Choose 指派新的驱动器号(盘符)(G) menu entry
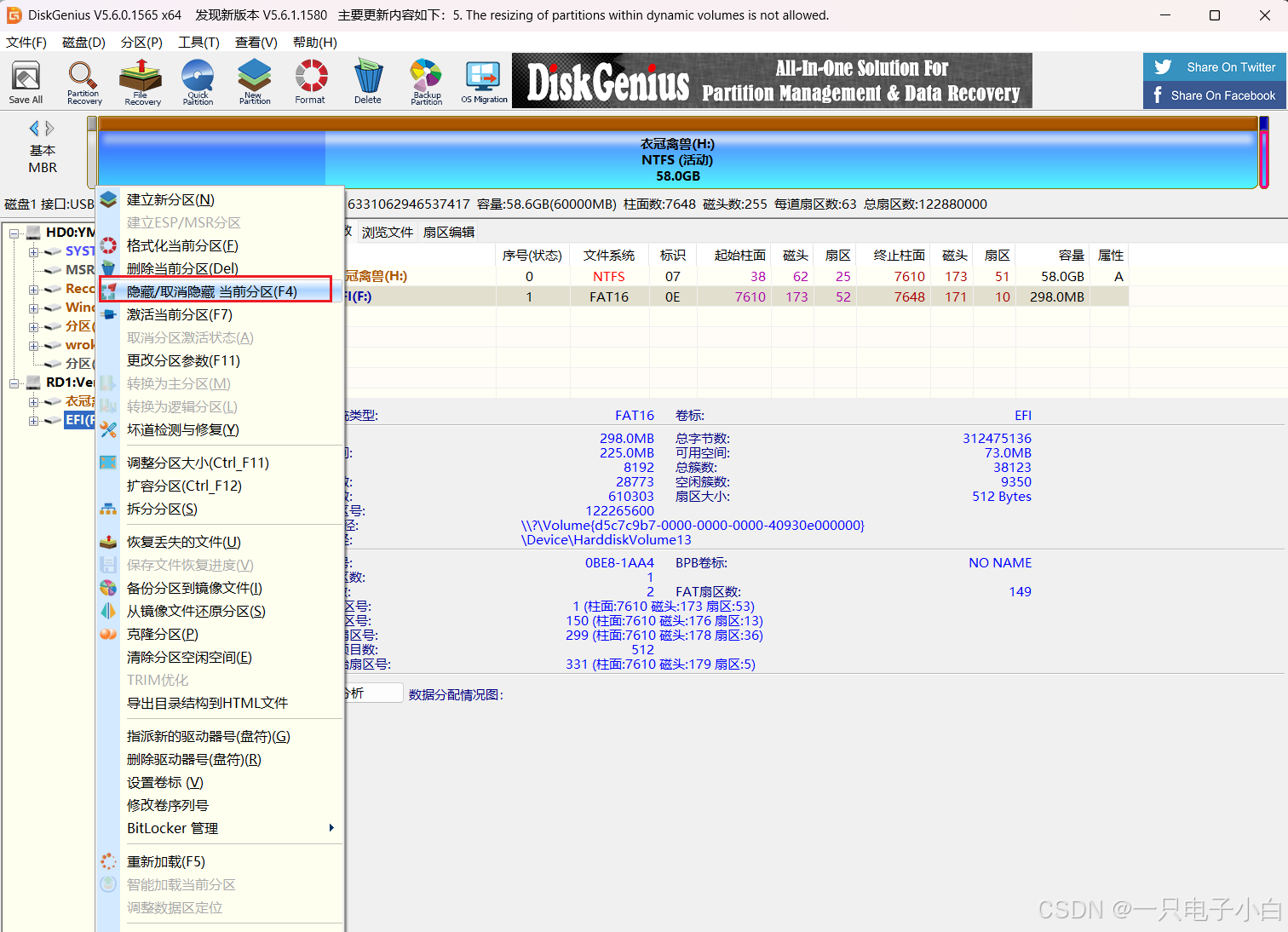The height and width of the screenshot is (932, 1288). [220, 736]
